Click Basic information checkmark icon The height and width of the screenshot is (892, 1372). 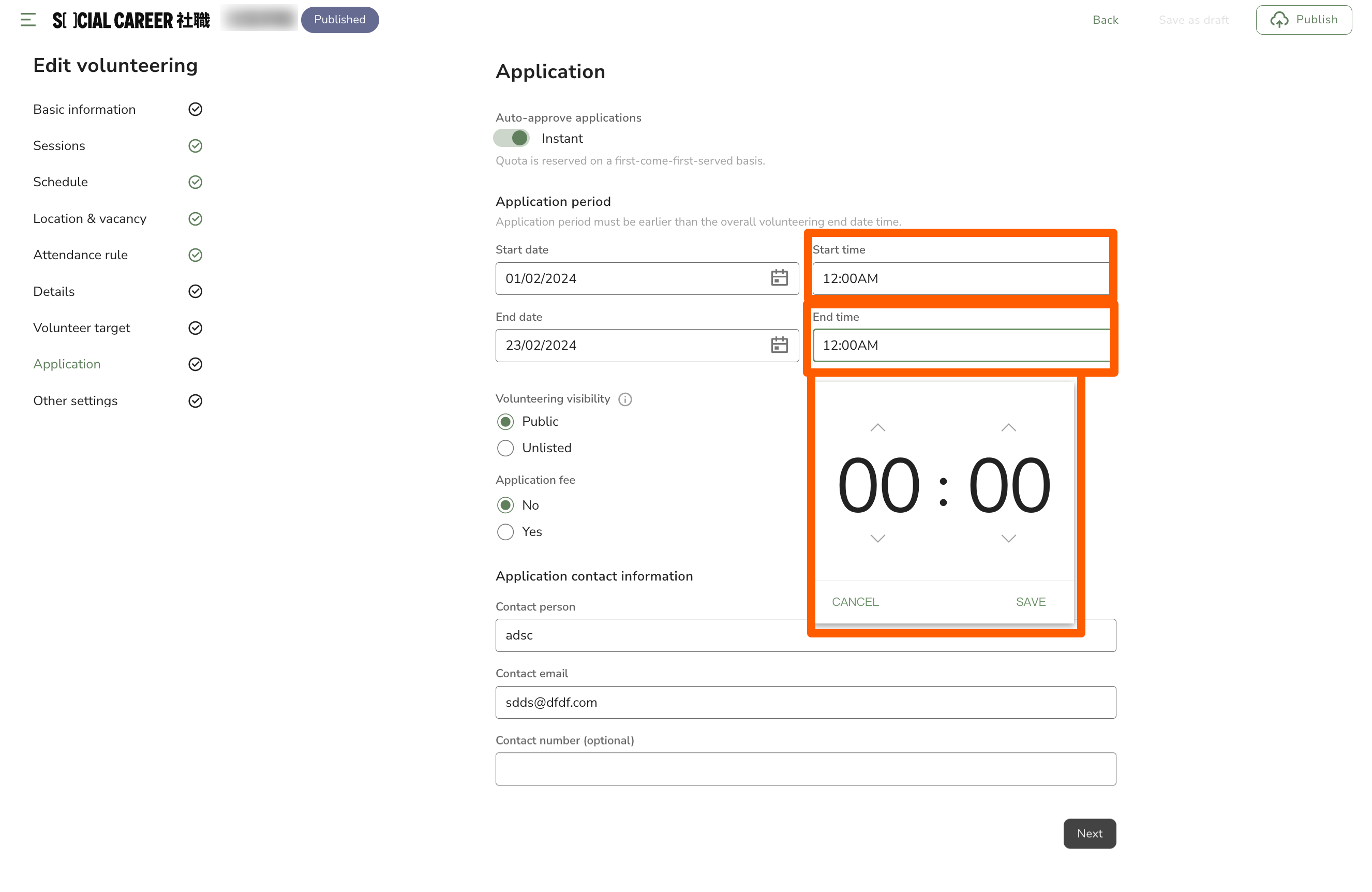196,109
